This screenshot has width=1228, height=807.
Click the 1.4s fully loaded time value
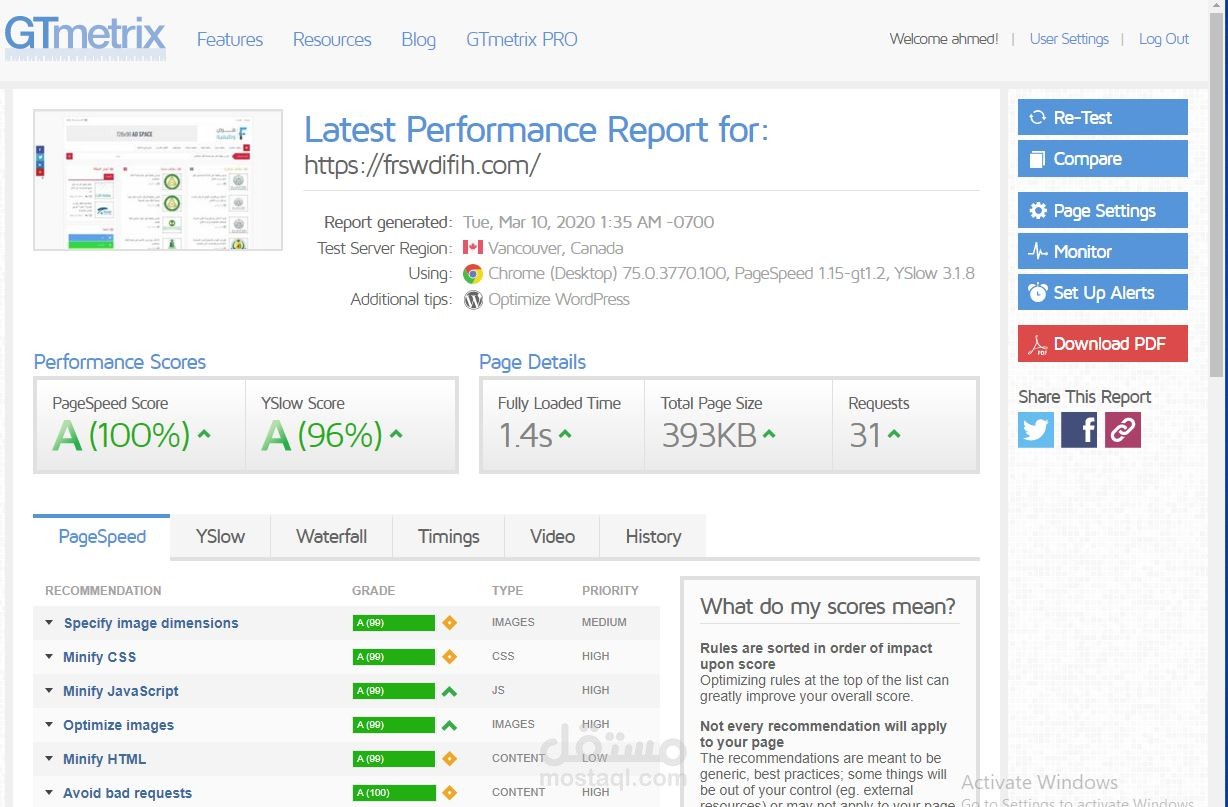pyautogui.click(x=525, y=435)
